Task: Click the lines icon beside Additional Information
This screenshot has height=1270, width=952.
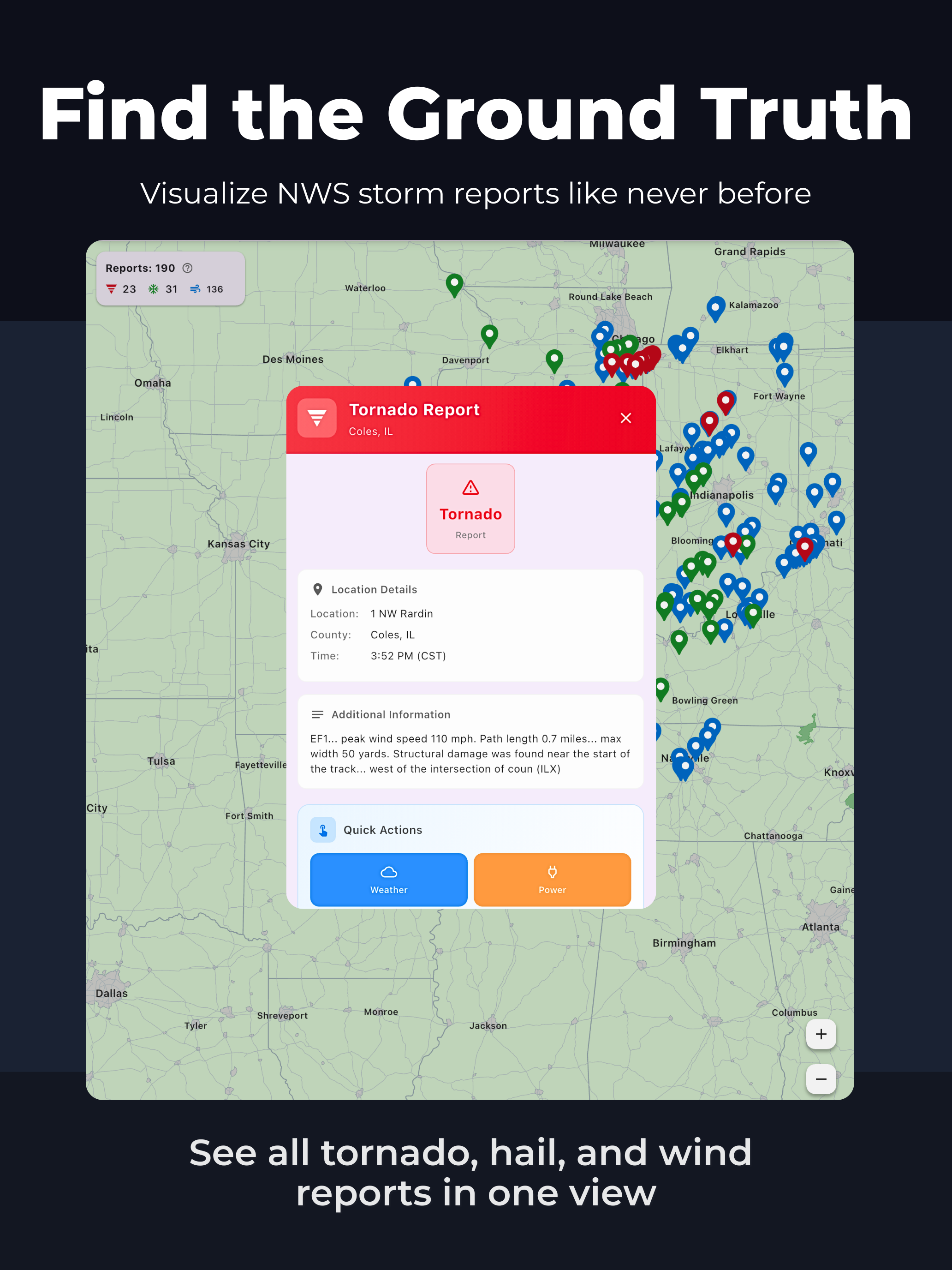Action: tap(317, 714)
